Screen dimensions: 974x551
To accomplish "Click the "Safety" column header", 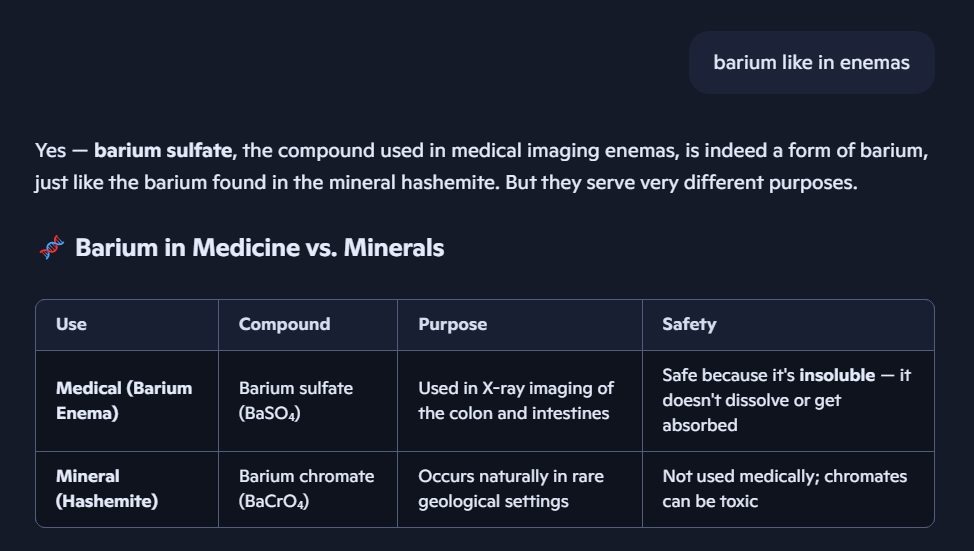I will coord(689,324).
